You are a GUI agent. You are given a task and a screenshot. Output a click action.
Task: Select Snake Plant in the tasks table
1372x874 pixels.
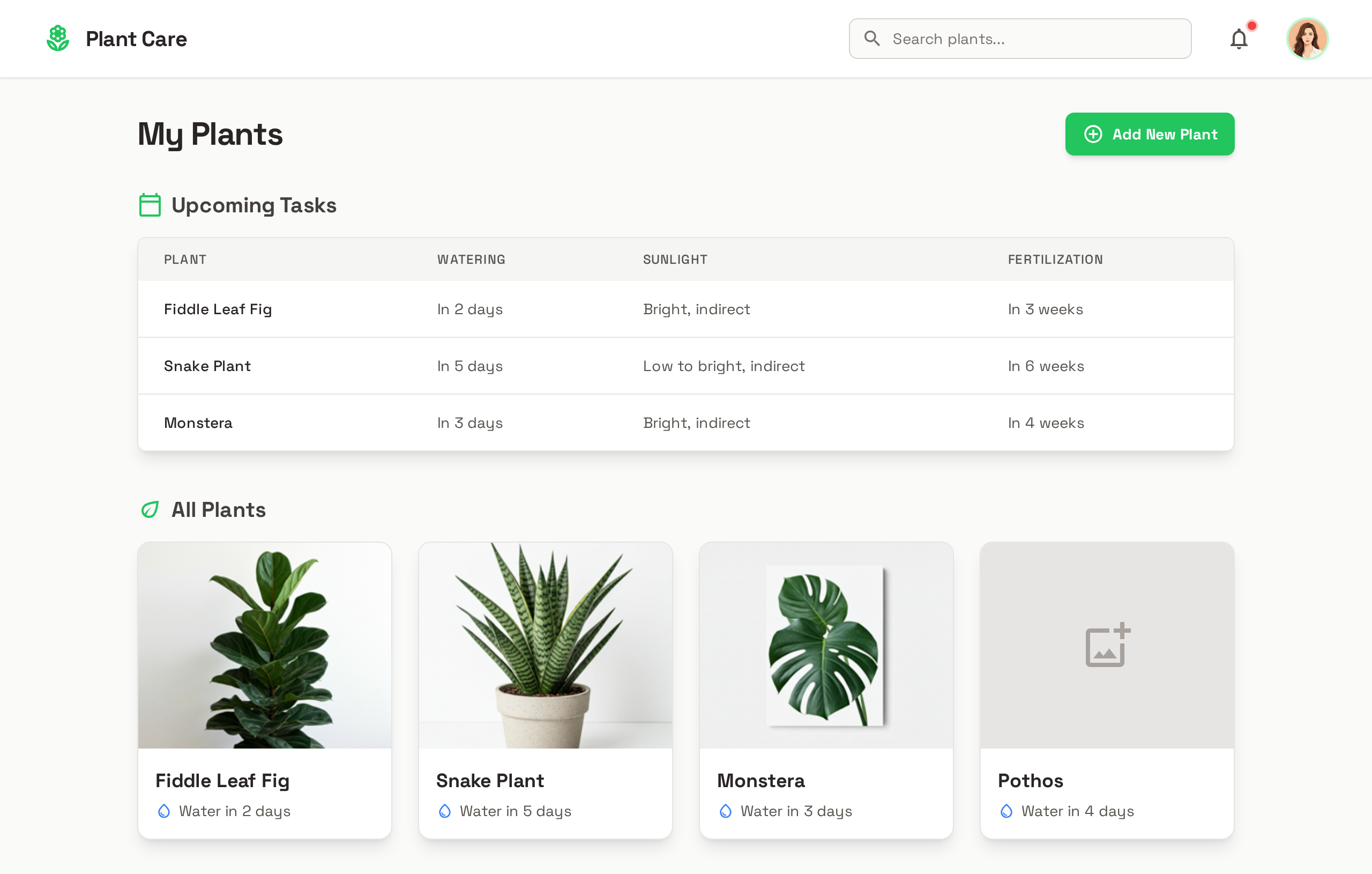(x=207, y=366)
